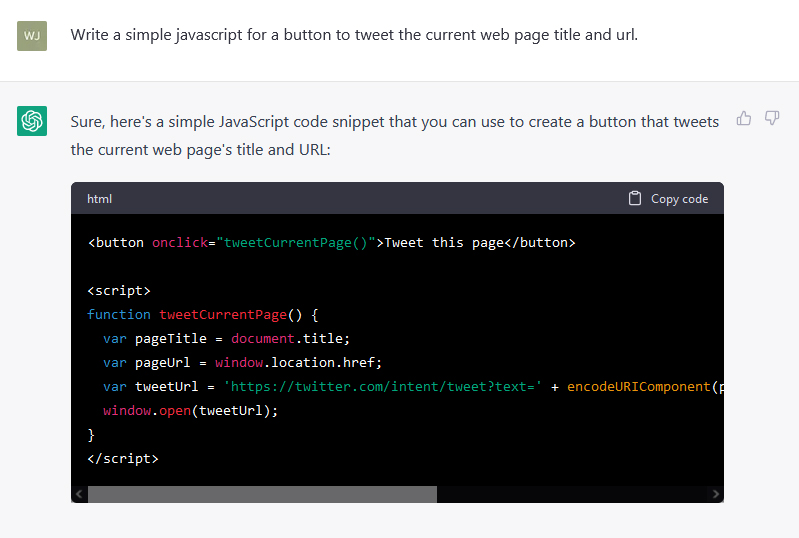Viewport: 799px width, 538px height.
Task: Click the html language label
Action: pyautogui.click(x=99, y=199)
